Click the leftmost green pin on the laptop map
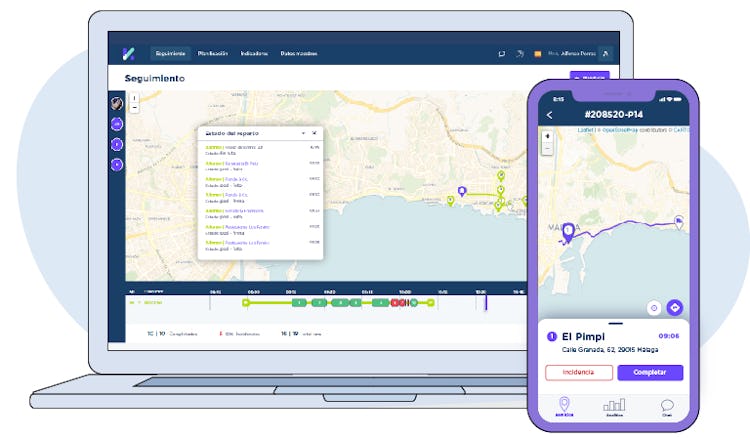The height and width of the screenshot is (438, 750). (451, 201)
